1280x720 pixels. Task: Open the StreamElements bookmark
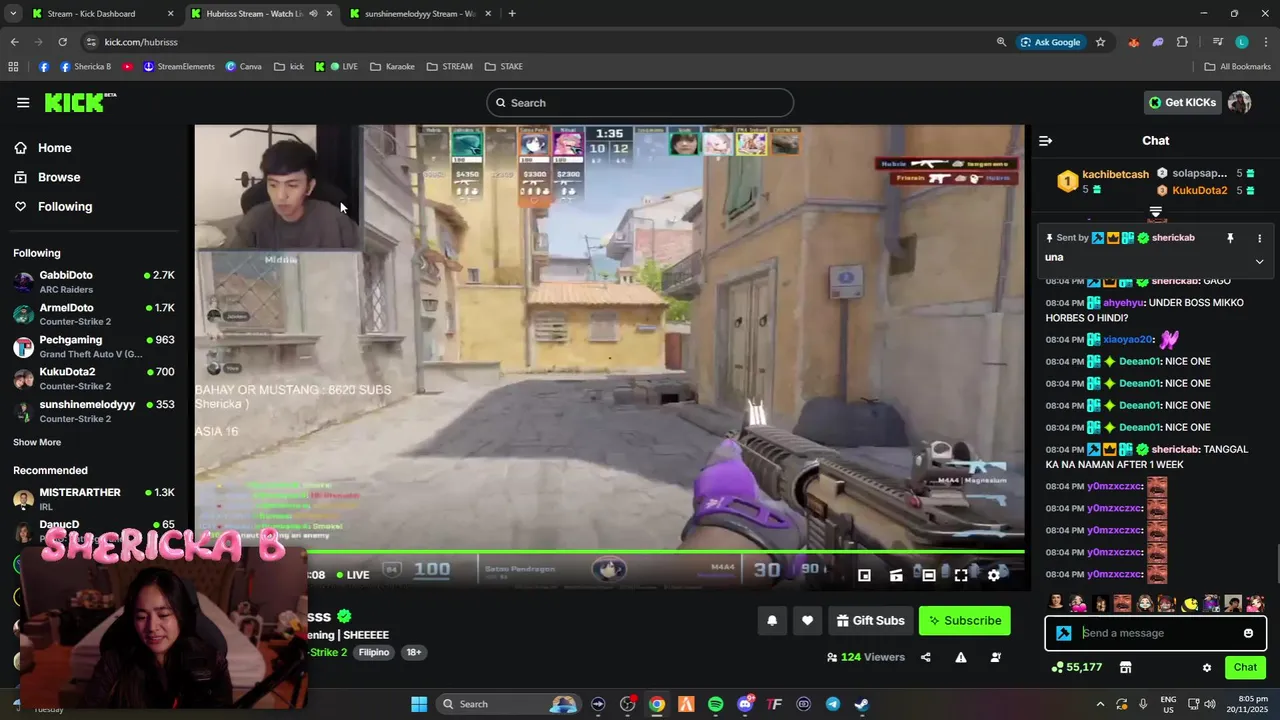pyautogui.click(x=179, y=67)
